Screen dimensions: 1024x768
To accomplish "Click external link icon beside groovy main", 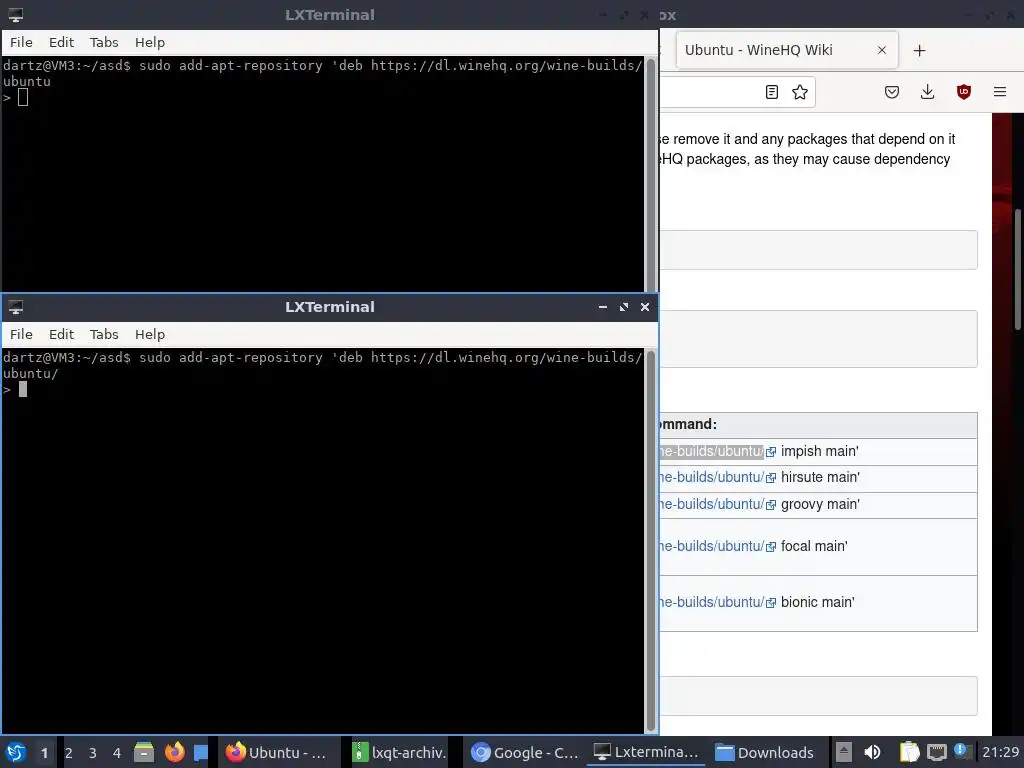I will coord(771,505).
